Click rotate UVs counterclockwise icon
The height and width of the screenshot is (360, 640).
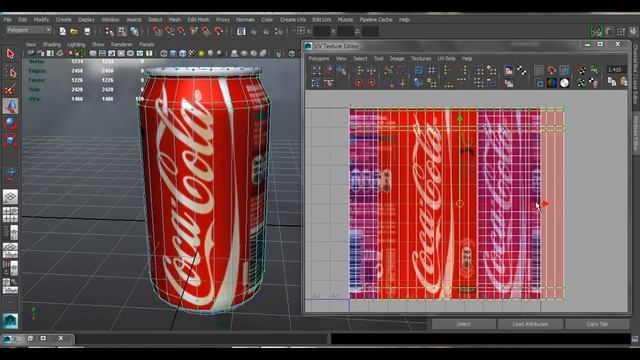pos(358,83)
